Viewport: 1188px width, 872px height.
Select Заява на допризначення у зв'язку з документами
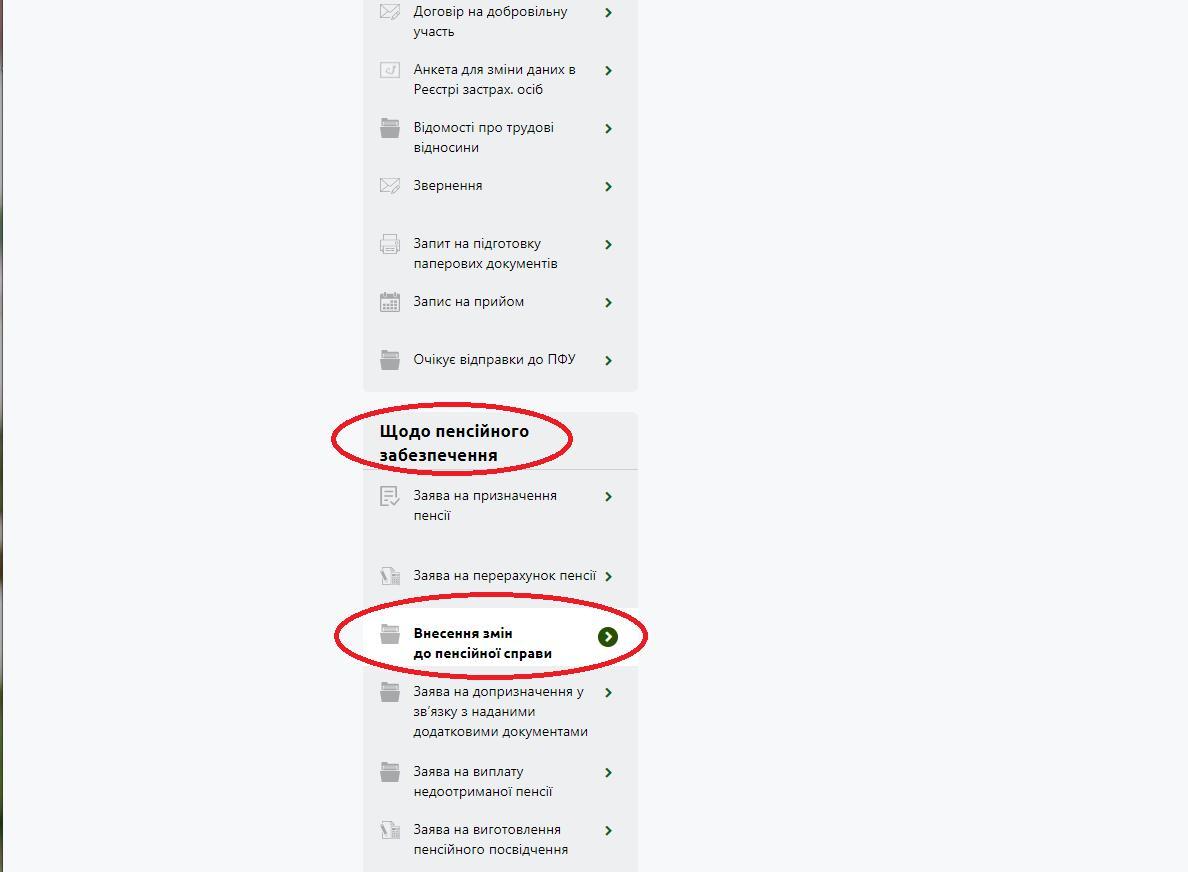[500, 711]
